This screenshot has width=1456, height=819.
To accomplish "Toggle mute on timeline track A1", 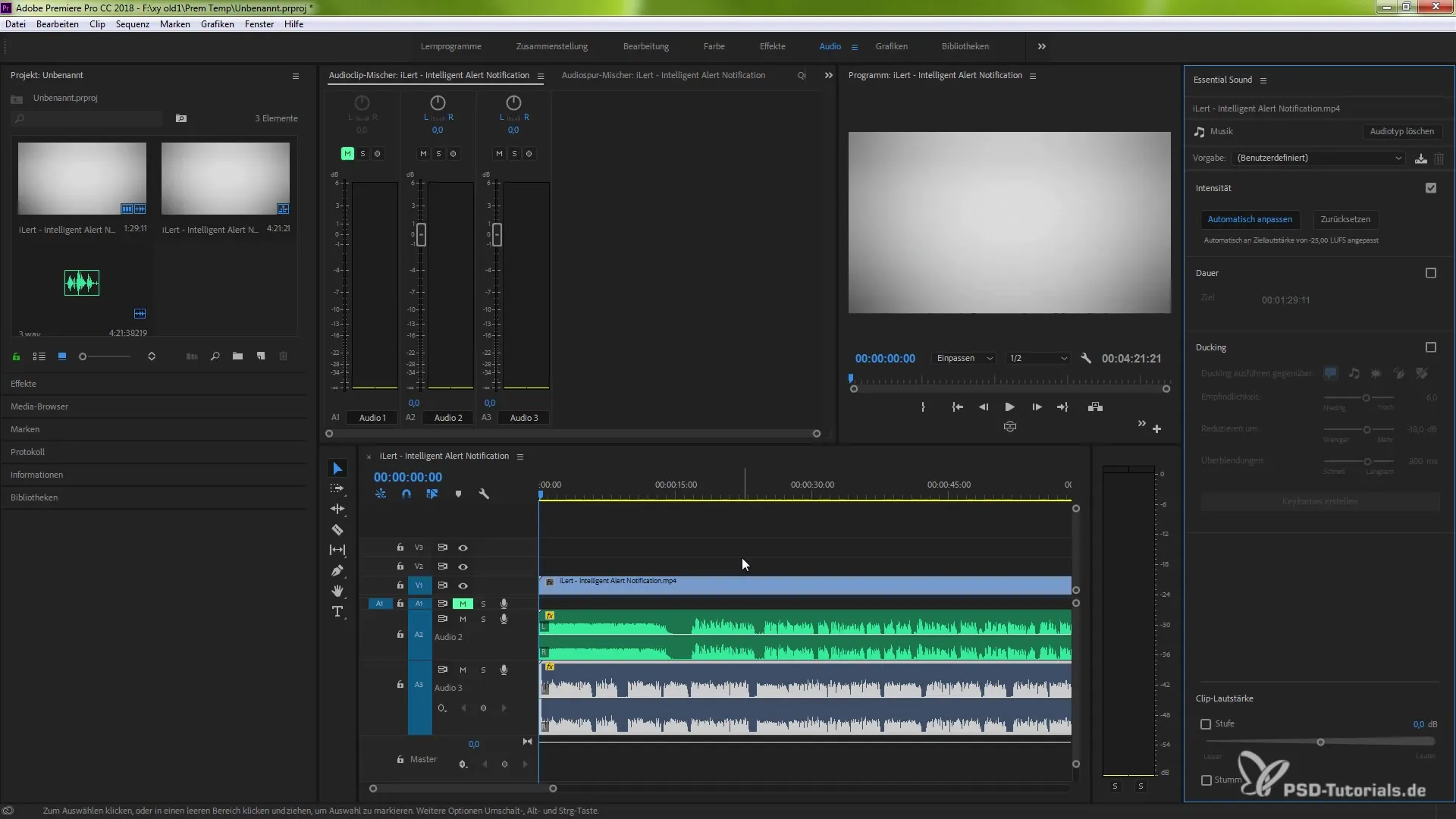I will (463, 604).
